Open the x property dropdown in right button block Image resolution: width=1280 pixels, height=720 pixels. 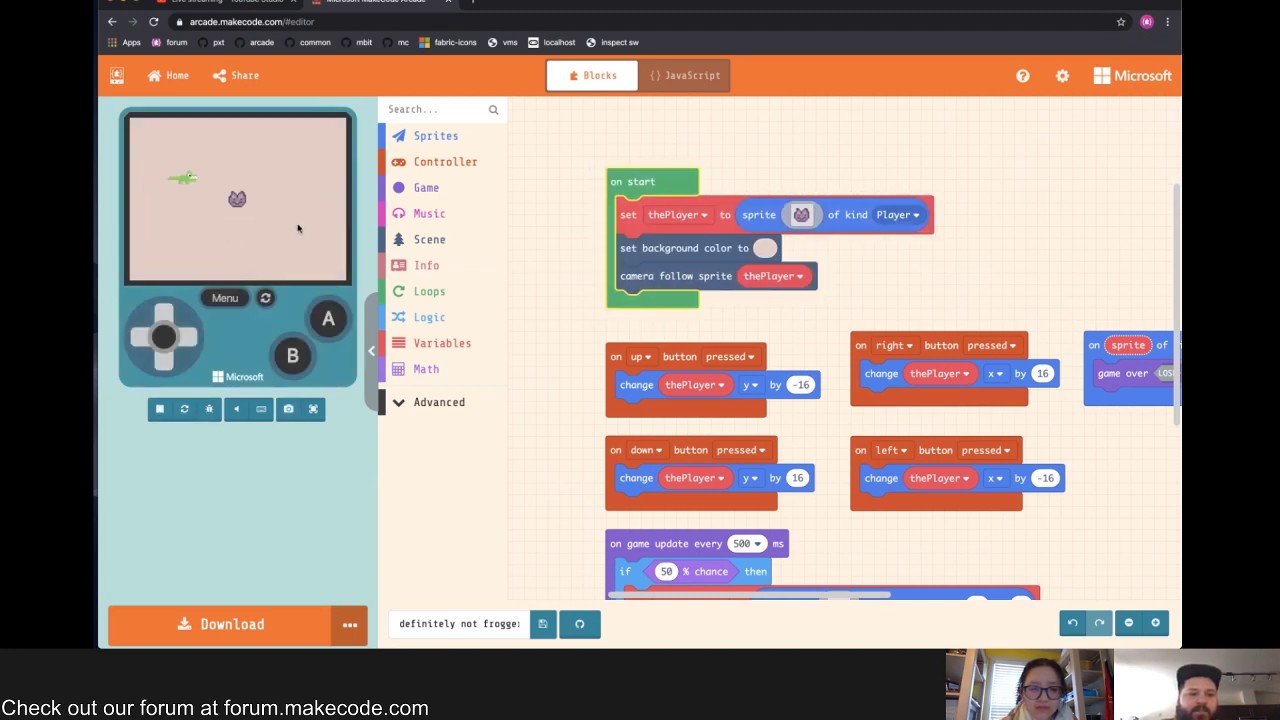click(x=995, y=374)
